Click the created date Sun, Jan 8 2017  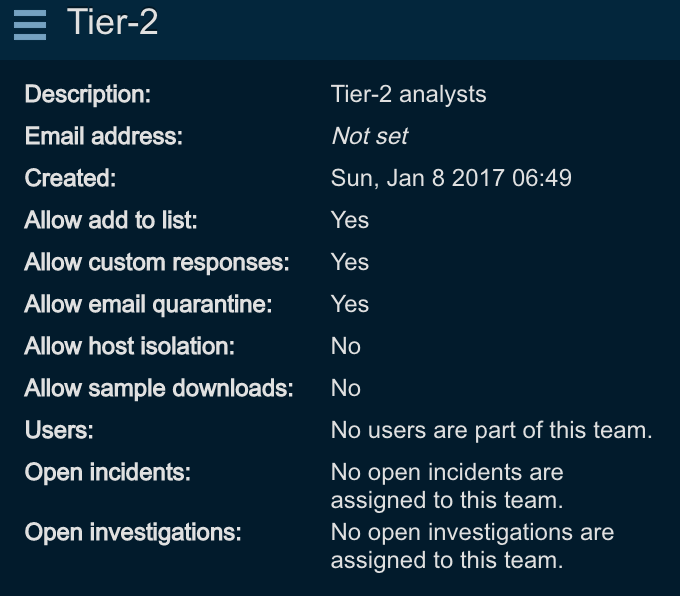coord(451,179)
